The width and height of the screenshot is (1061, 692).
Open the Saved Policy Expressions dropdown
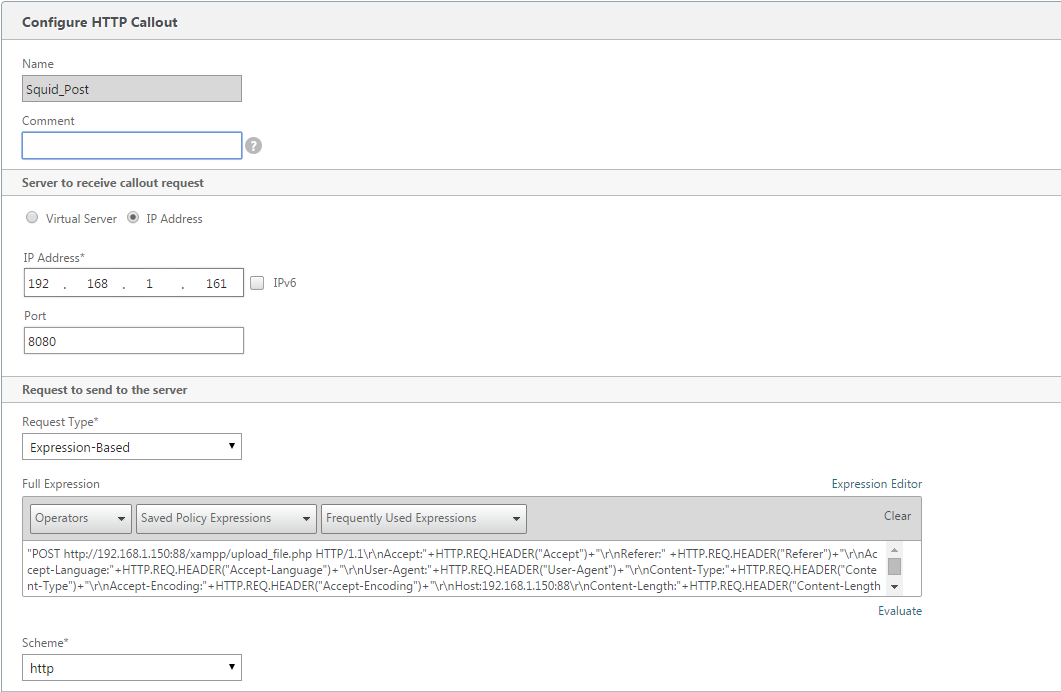[226, 518]
